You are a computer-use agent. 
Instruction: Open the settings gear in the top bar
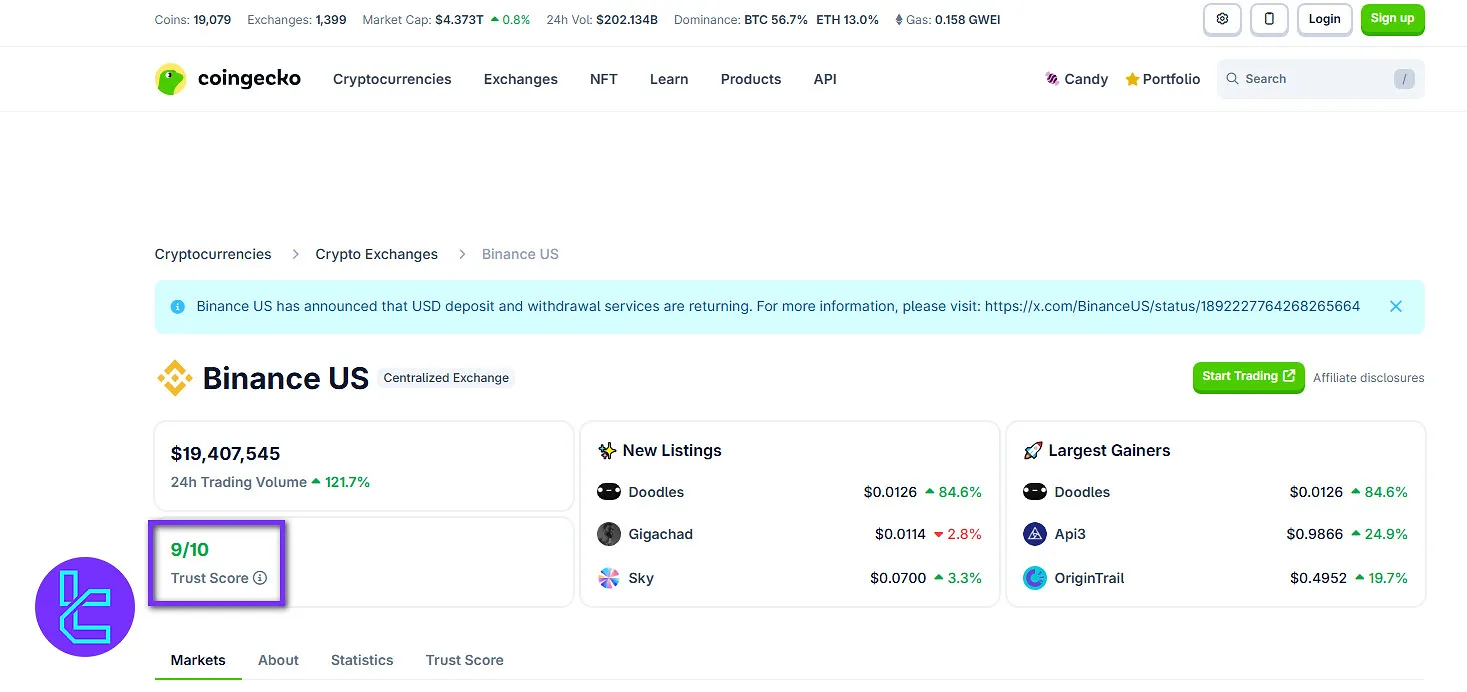1222,19
